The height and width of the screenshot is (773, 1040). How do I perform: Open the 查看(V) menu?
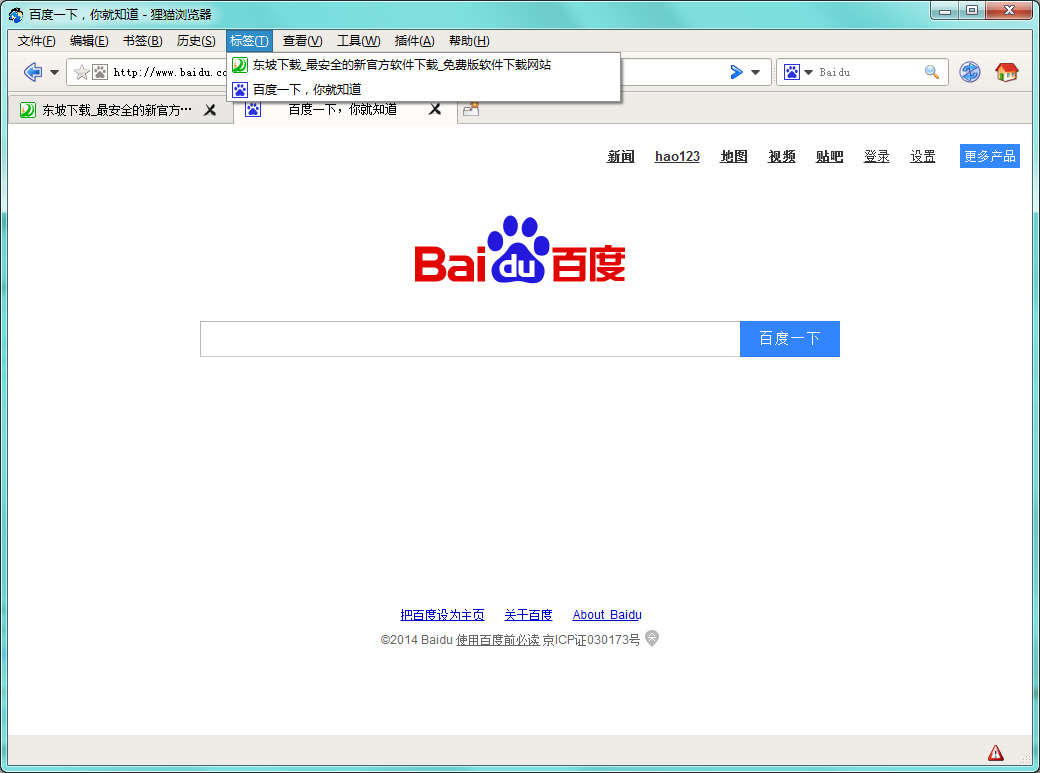coord(302,41)
